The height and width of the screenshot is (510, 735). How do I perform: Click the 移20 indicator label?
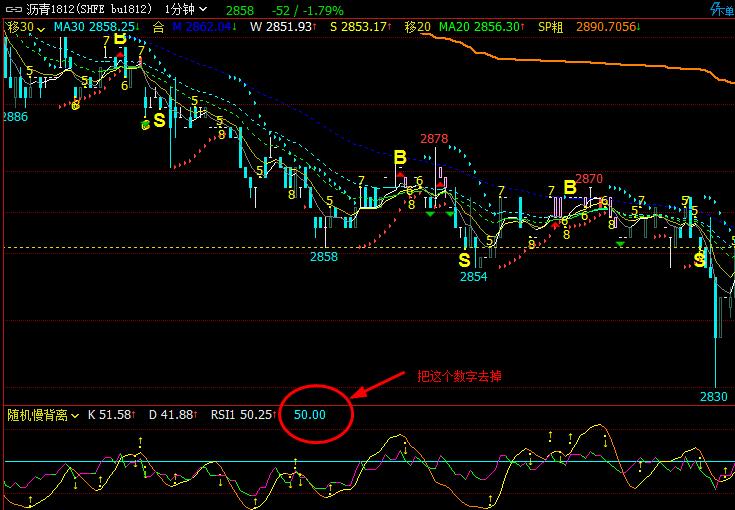coord(417,27)
